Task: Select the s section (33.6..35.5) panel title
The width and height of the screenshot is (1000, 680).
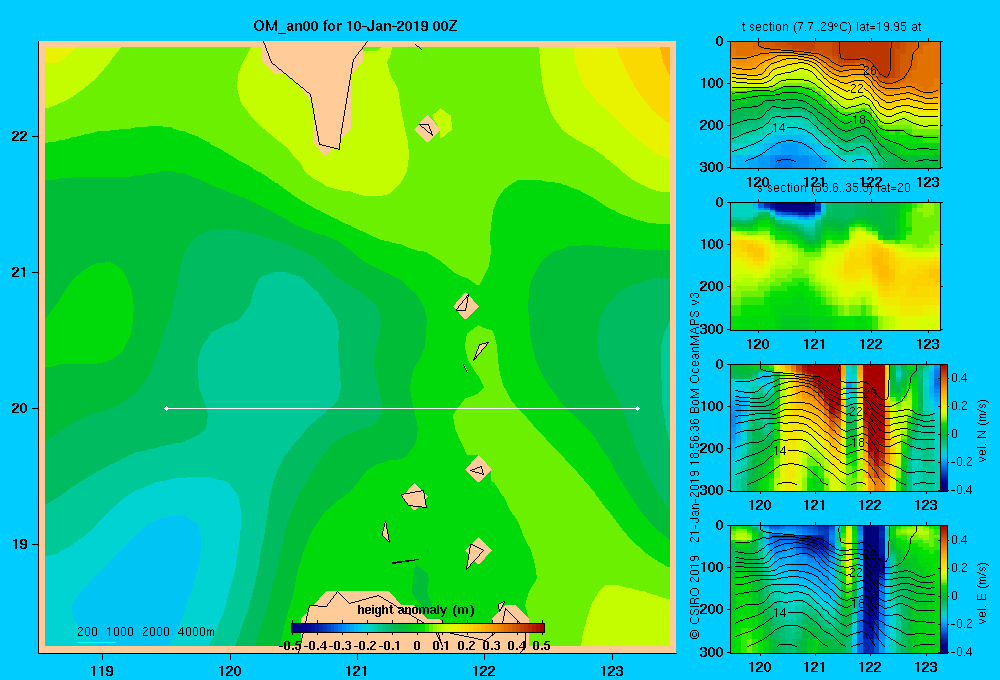Action: click(834, 188)
